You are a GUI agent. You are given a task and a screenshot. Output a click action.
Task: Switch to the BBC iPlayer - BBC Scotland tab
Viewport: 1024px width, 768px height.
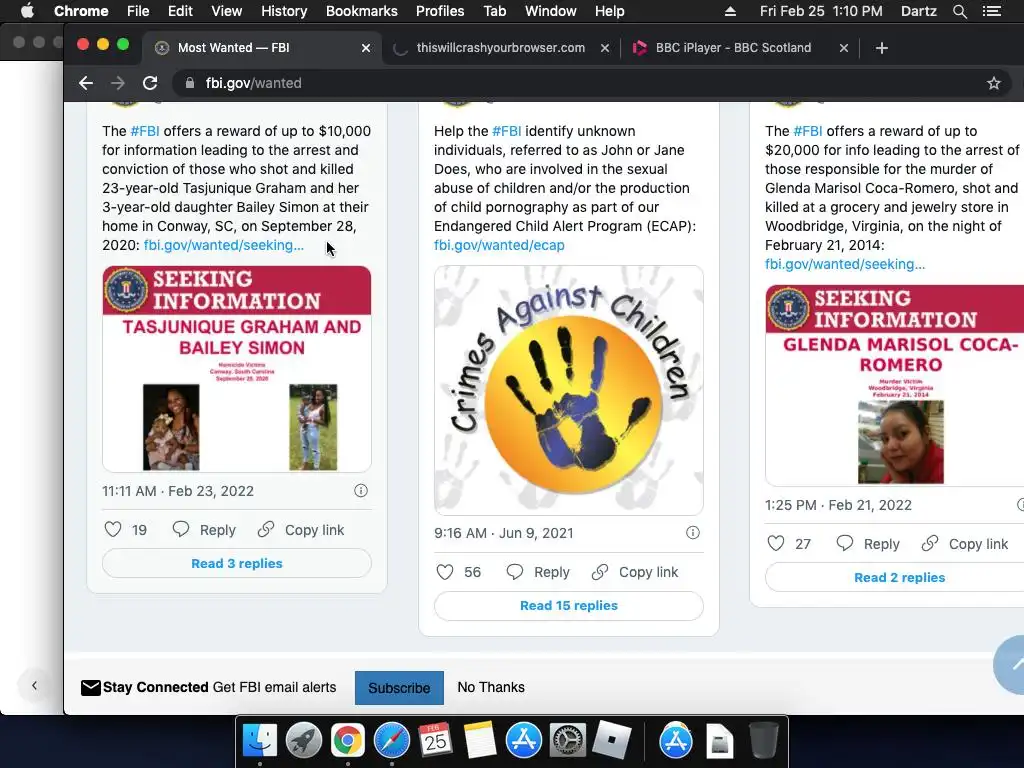[733, 48]
